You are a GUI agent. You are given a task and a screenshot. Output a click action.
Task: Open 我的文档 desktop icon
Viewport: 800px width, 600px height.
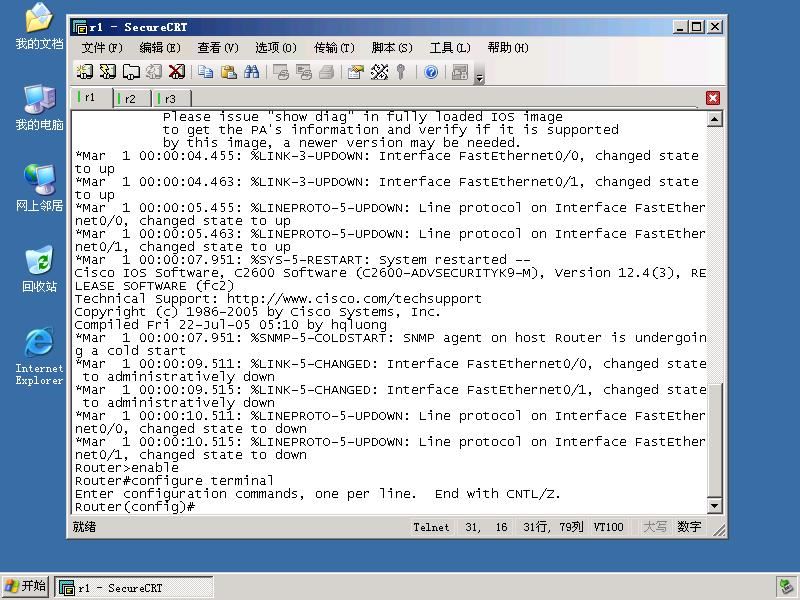[x=39, y=26]
